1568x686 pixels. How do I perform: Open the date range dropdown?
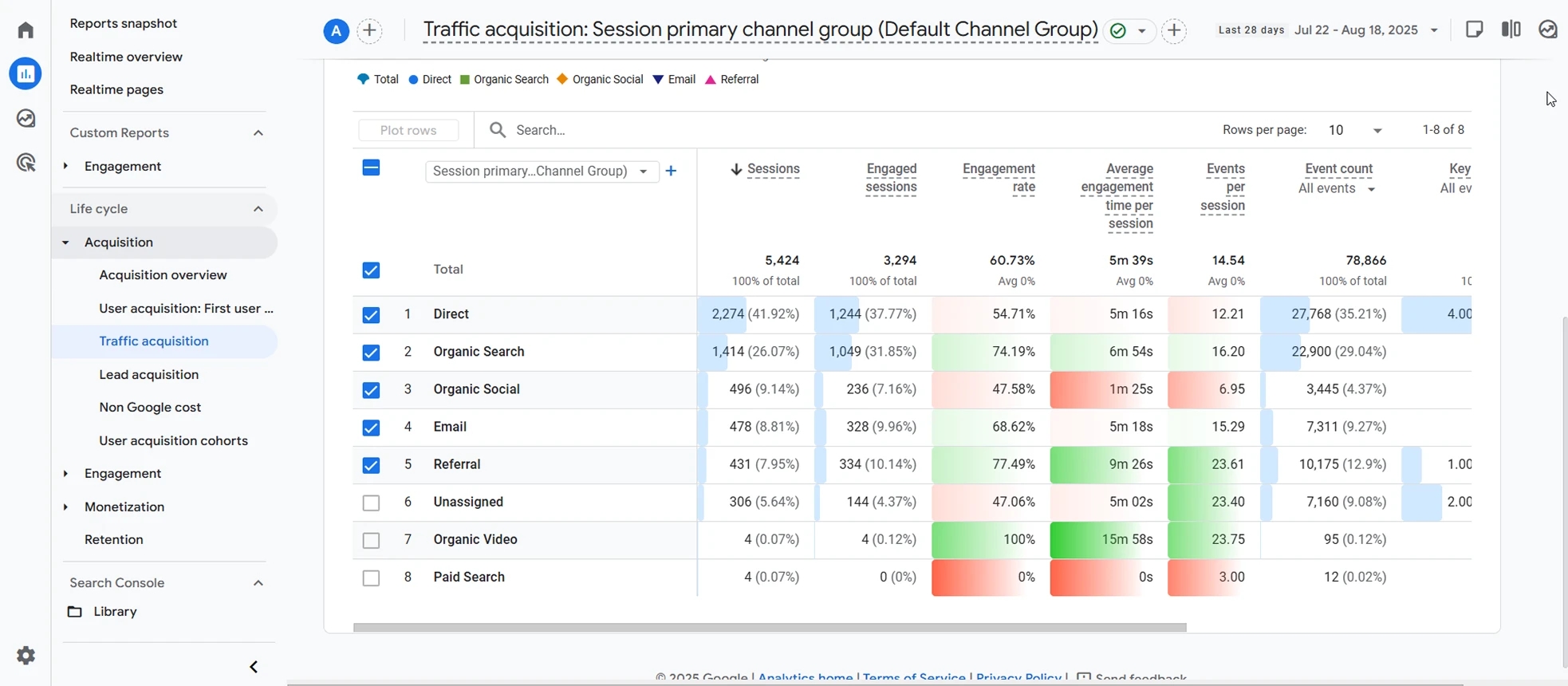(1367, 30)
